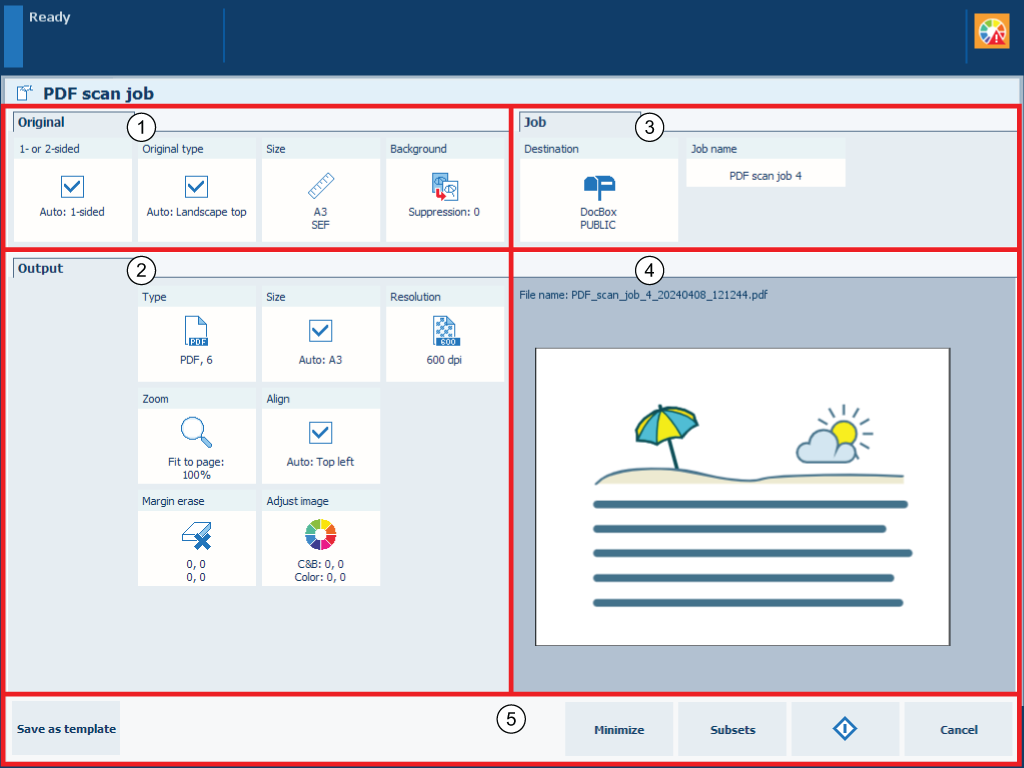Toggle the Auto: 1-sided checkbox
The height and width of the screenshot is (768, 1024).
tap(73, 187)
